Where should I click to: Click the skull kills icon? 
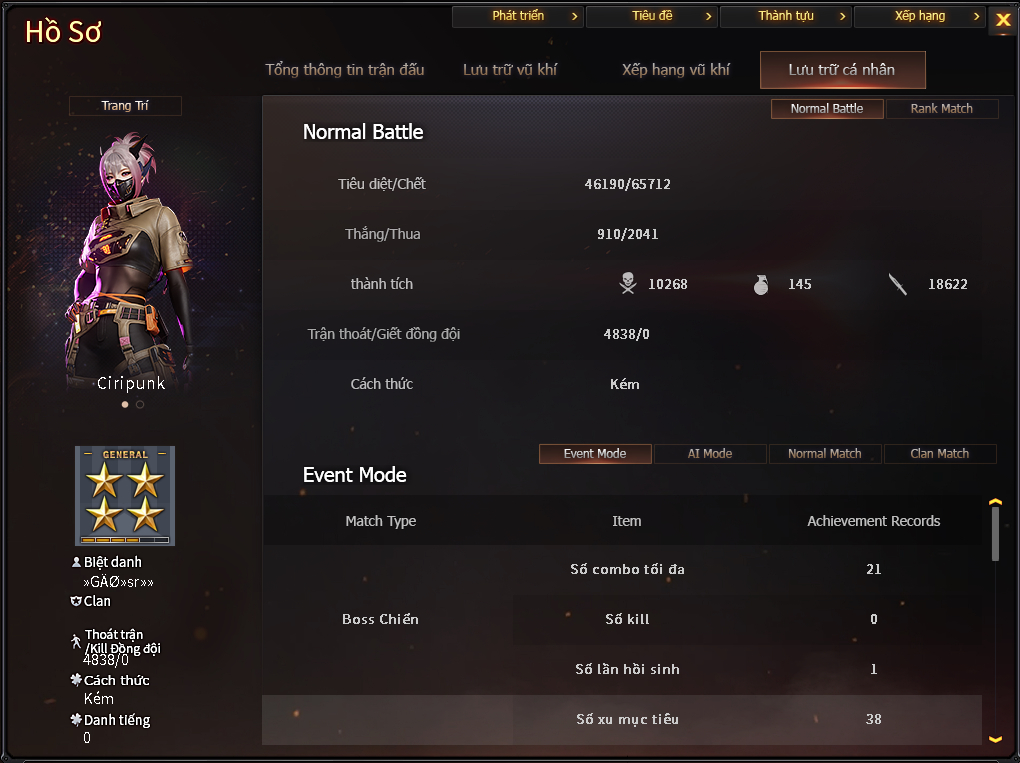pyautogui.click(x=628, y=283)
